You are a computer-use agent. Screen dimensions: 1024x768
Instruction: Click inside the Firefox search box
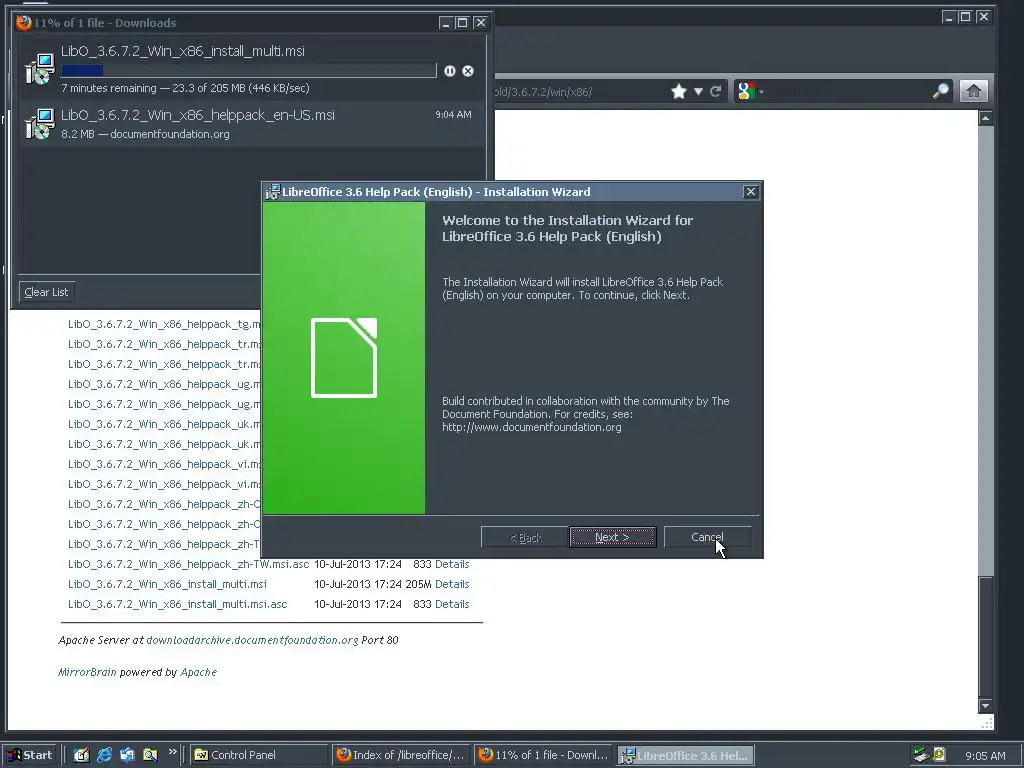pos(847,91)
